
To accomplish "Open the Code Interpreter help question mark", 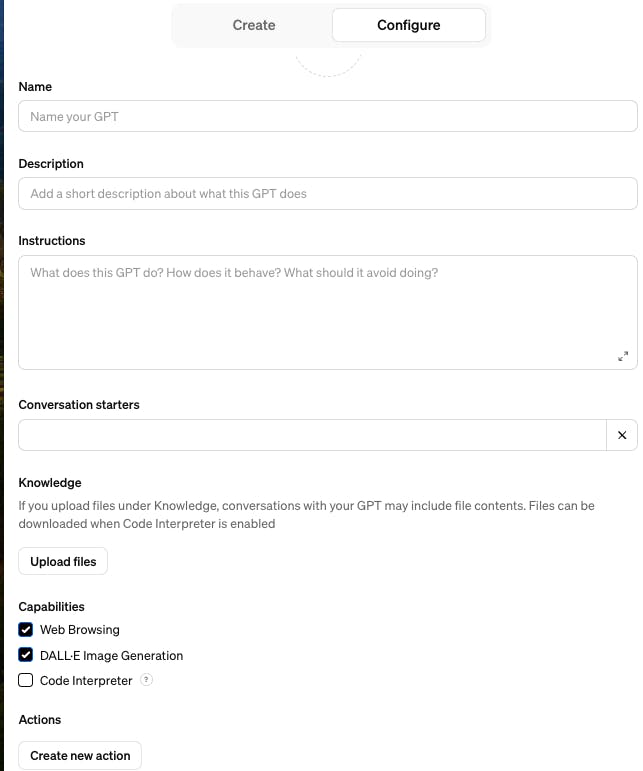I will (147, 680).
